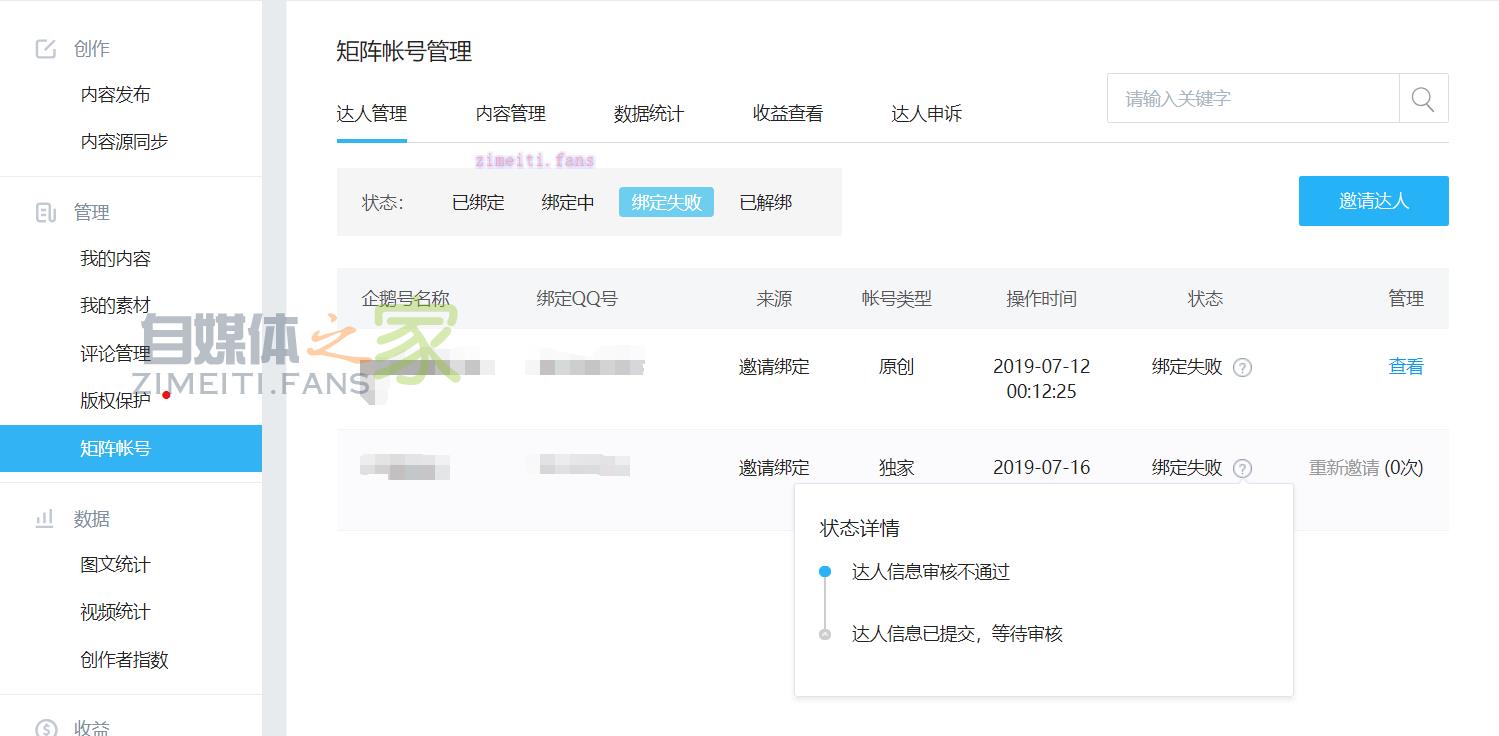Click the 2019-07-12 00:12:25 time cell
The width and height of the screenshot is (1499, 736).
[x=1042, y=379]
